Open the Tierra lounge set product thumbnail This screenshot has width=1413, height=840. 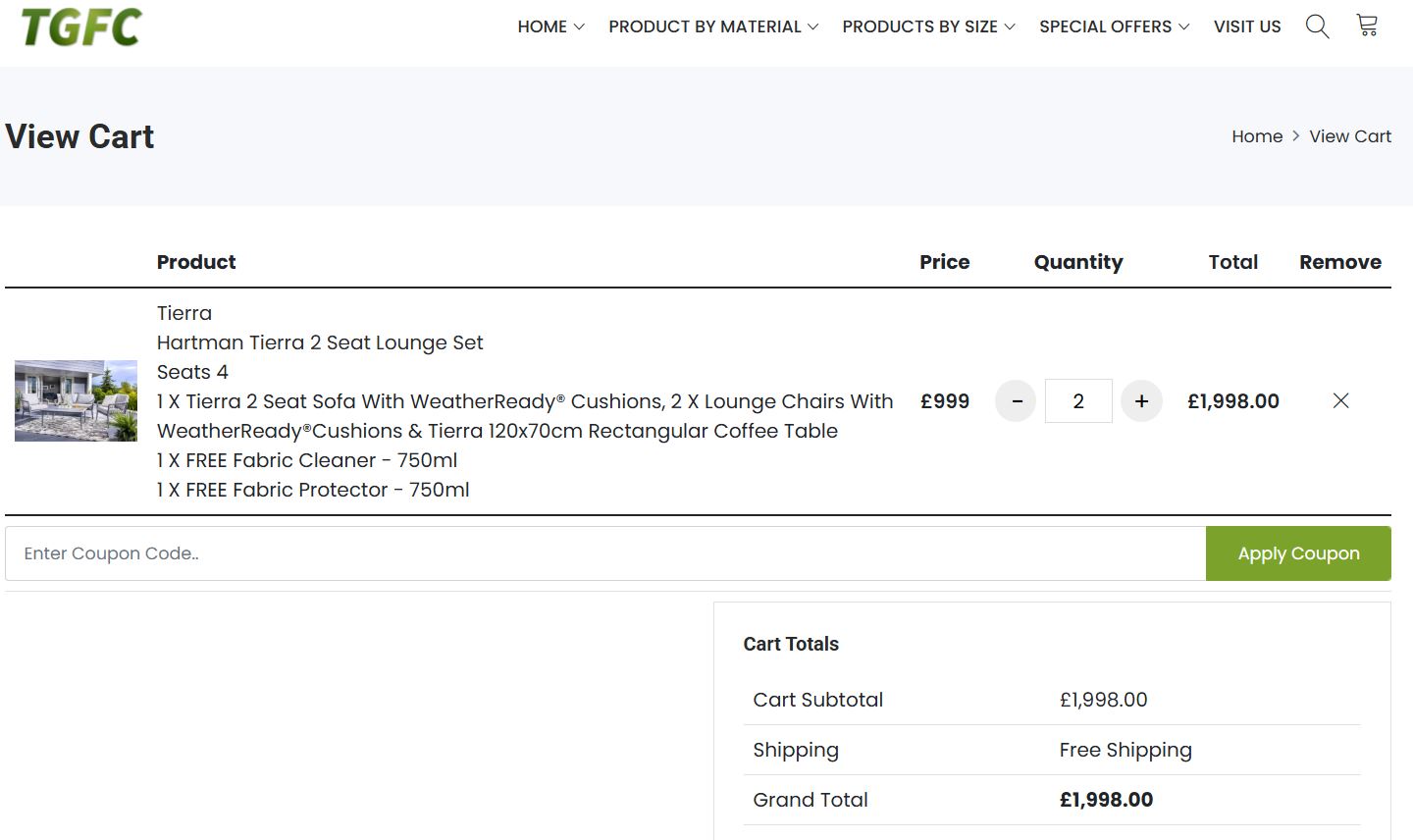(x=76, y=400)
